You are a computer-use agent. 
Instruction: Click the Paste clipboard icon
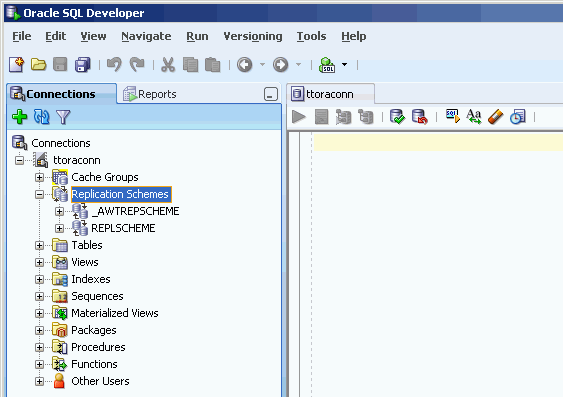point(213,65)
